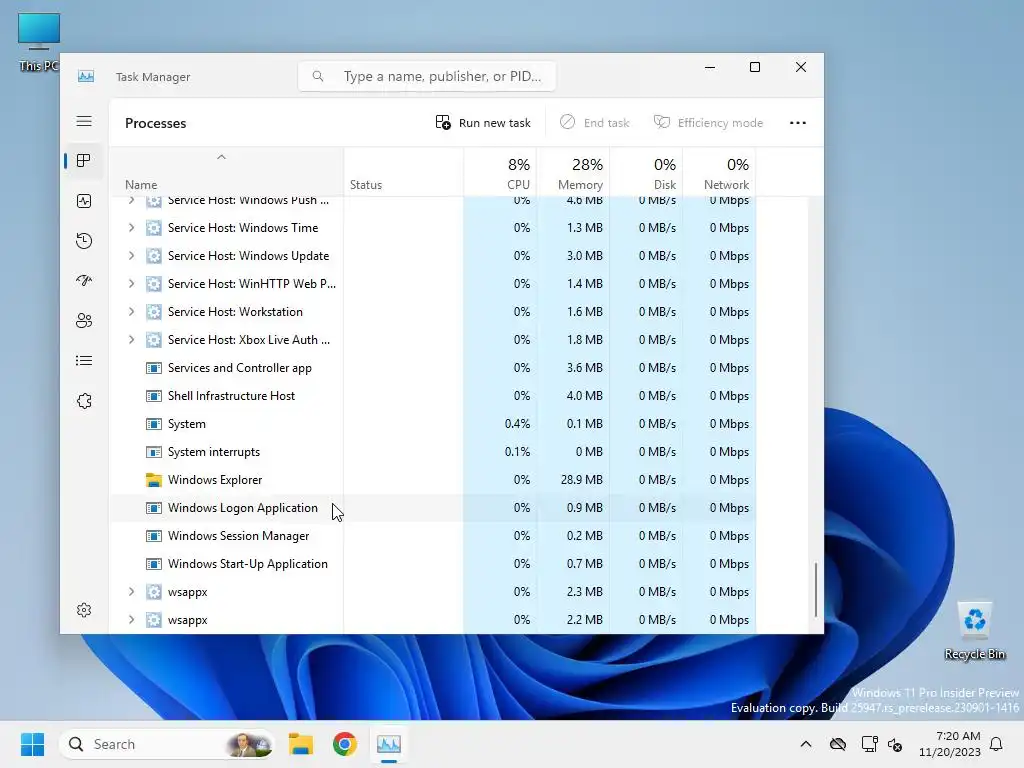Show hidden system tray icons
The height and width of the screenshot is (768, 1024).
(806, 744)
